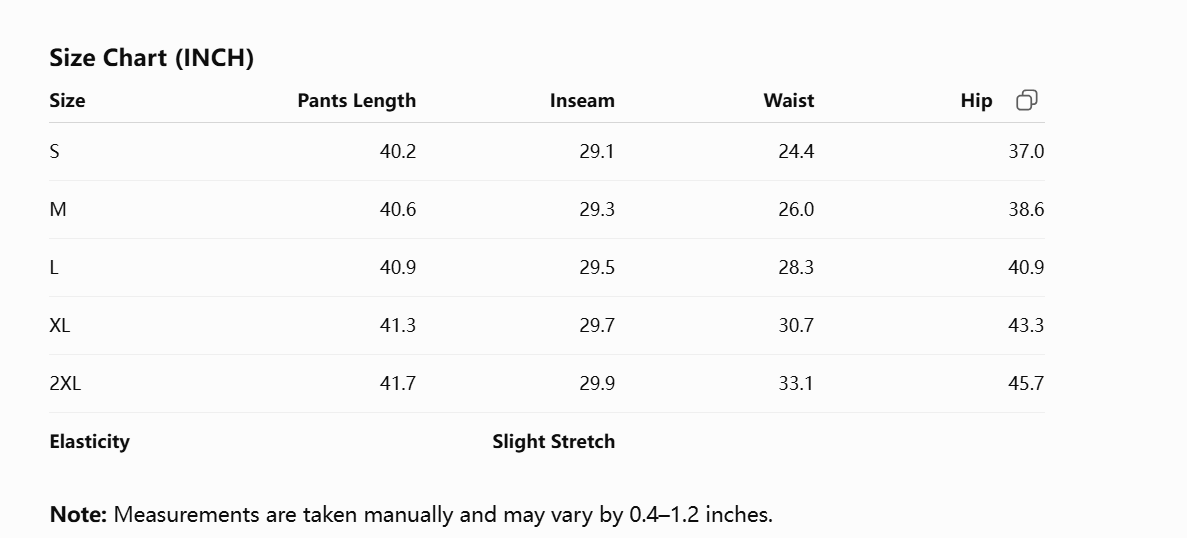Select the M size row label
Image resolution: width=1187 pixels, height=538 pixels.
pyautogui.click(x=58, y=210)
